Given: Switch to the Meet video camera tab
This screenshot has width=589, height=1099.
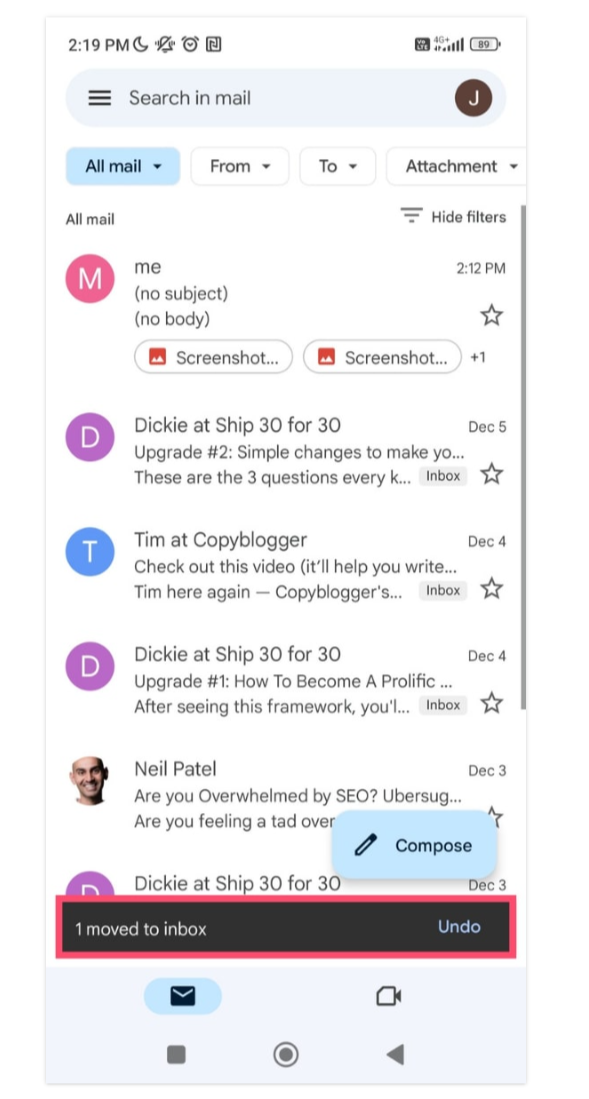Looking at the screenshot, I should tap(388, 996).
